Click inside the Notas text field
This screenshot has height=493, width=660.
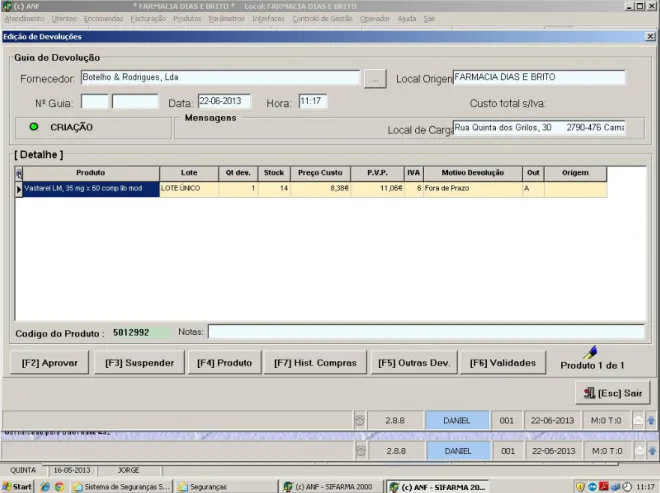pyautogui.click(x=426, y=332)
